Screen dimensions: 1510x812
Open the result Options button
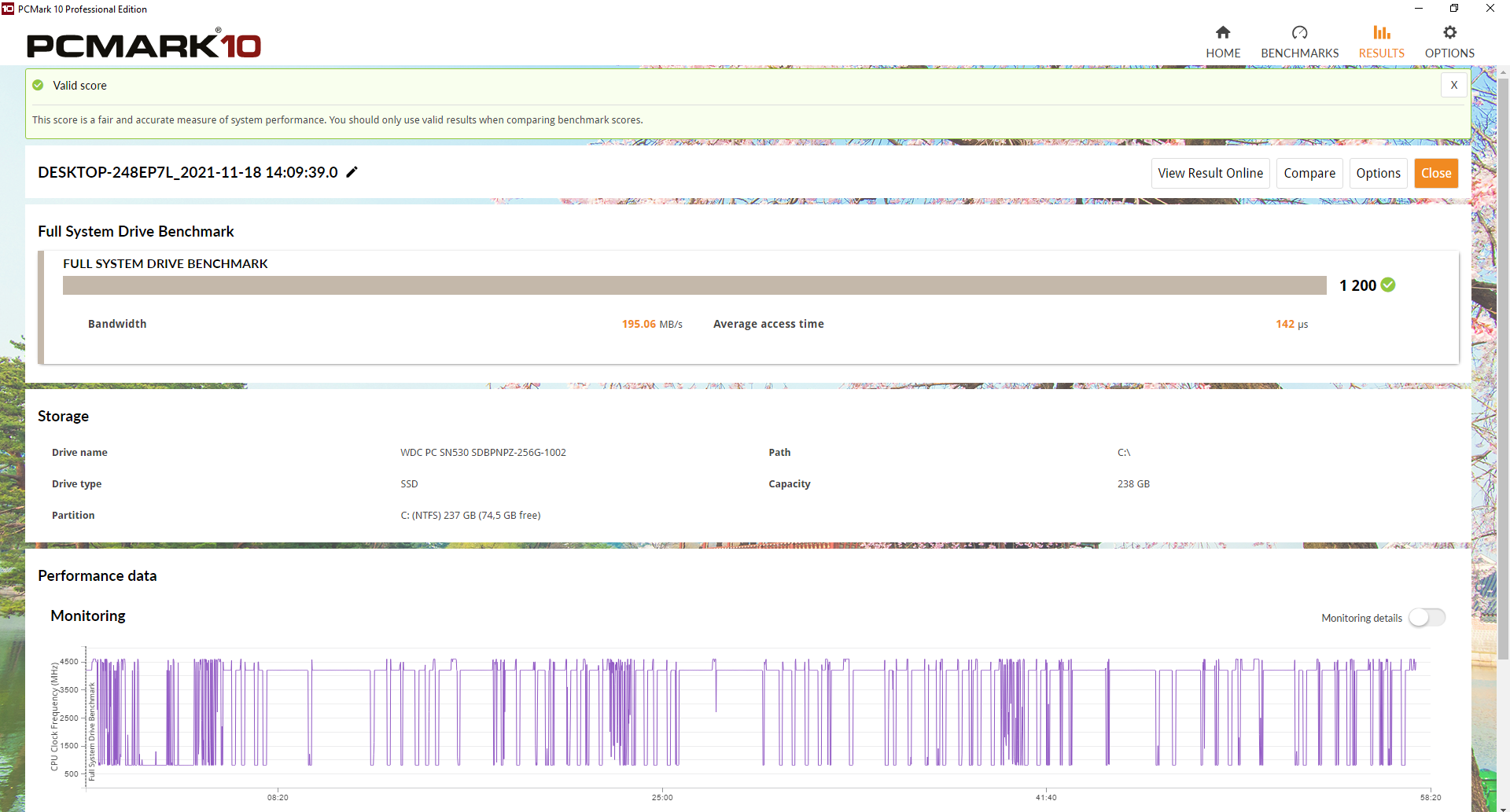pos(1378,173)
